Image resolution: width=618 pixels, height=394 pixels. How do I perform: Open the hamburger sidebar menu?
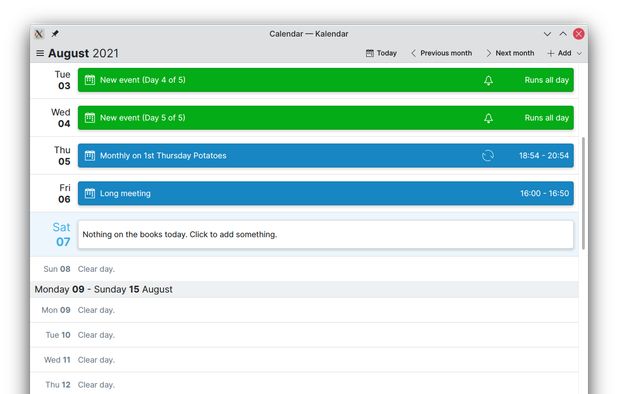click(x=40, y=53)
